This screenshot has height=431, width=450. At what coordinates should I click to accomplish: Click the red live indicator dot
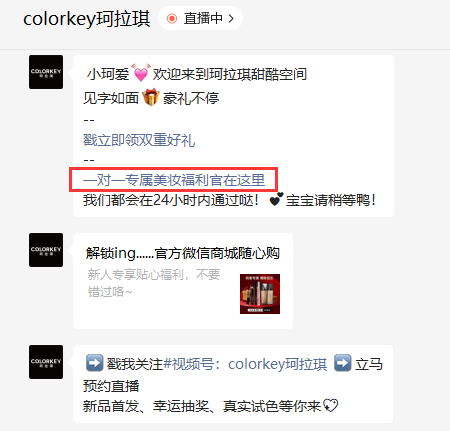(x=172, y=18)
